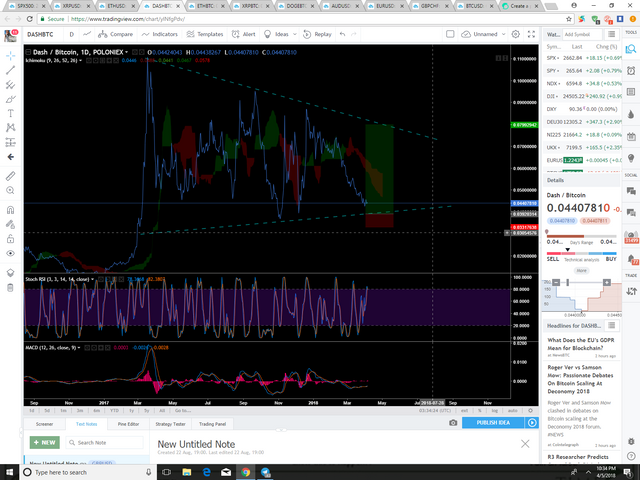Click the back arrow in left toolbar
The image size is (640, 480).
click(11, 157)
